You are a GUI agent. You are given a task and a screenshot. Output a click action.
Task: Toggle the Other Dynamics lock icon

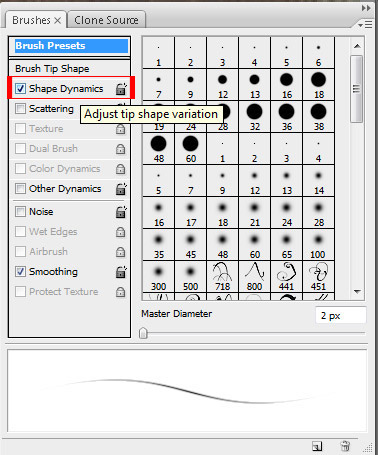click(x=121, y=189)
